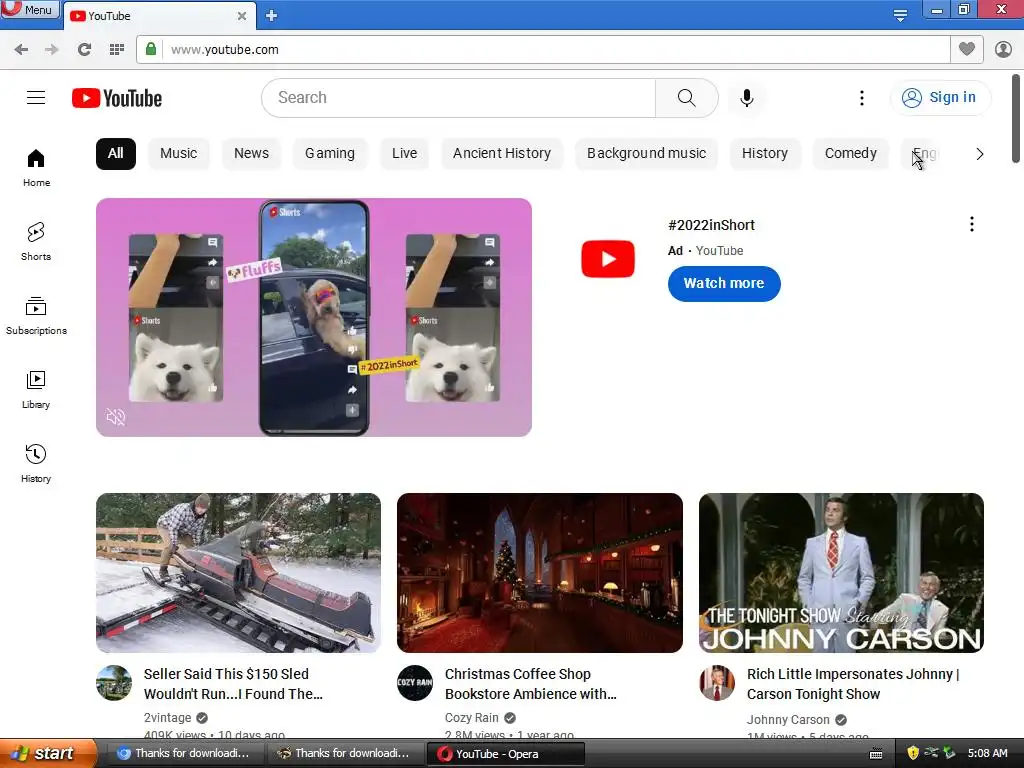Open ad options three-dot menu
Viewport: 1024px width, 768px height.
point(972,225)
